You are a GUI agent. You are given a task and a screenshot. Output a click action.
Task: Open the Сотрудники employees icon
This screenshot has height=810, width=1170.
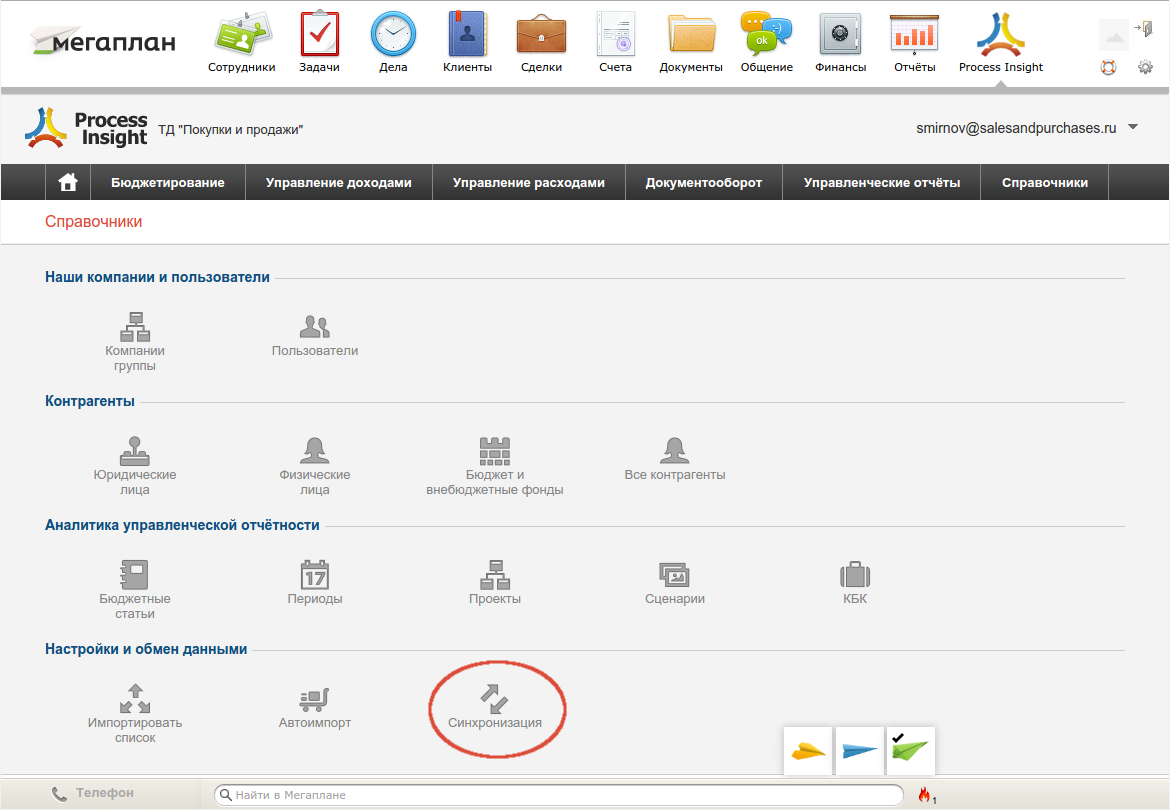pyautogui.click(x=241, y=34)
